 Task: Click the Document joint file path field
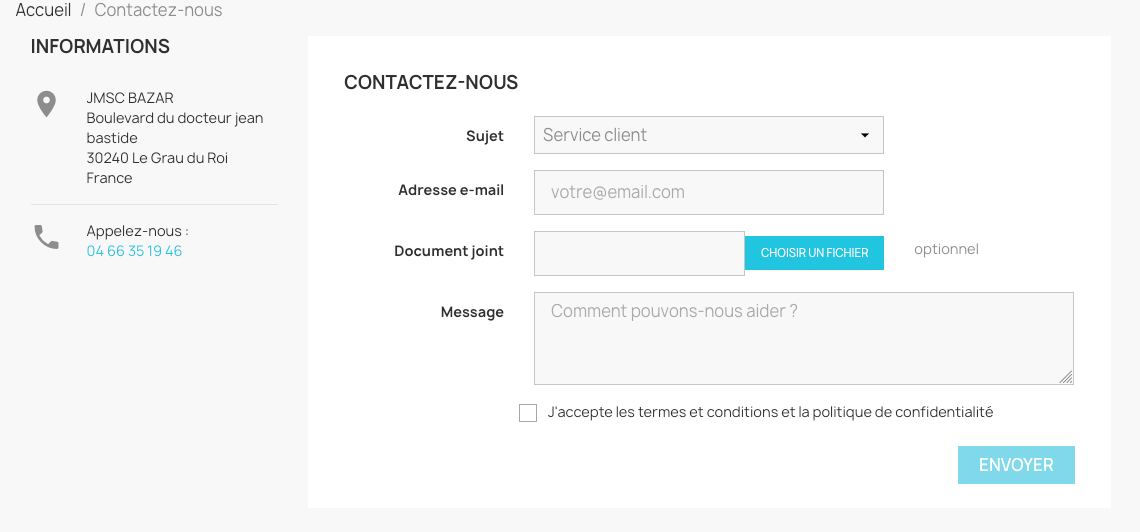tap(639, 253)
